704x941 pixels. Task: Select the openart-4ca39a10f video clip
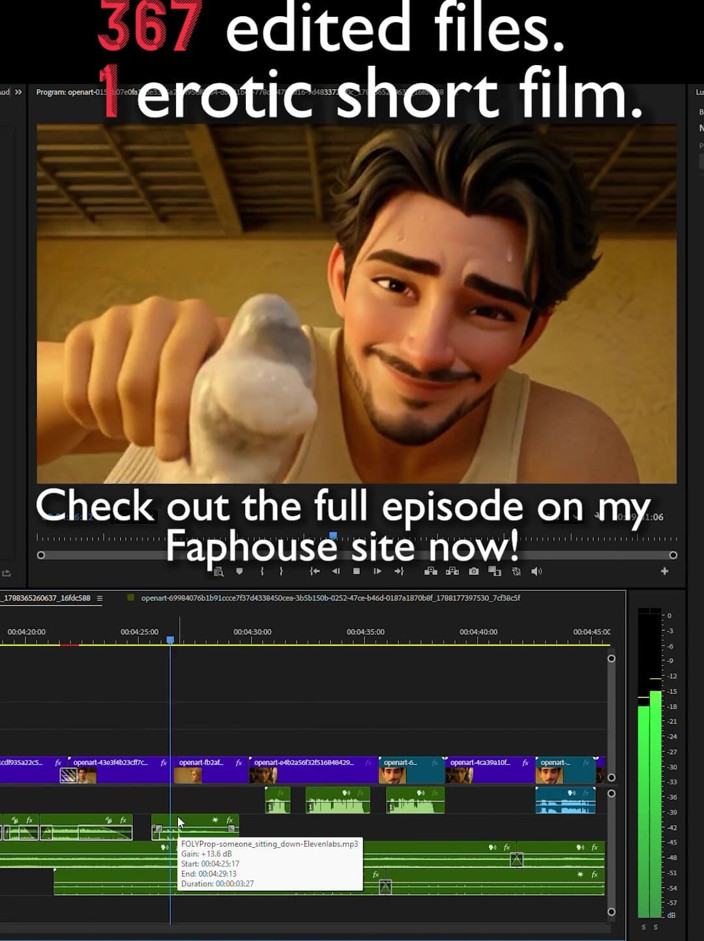(x=490, y=770)
